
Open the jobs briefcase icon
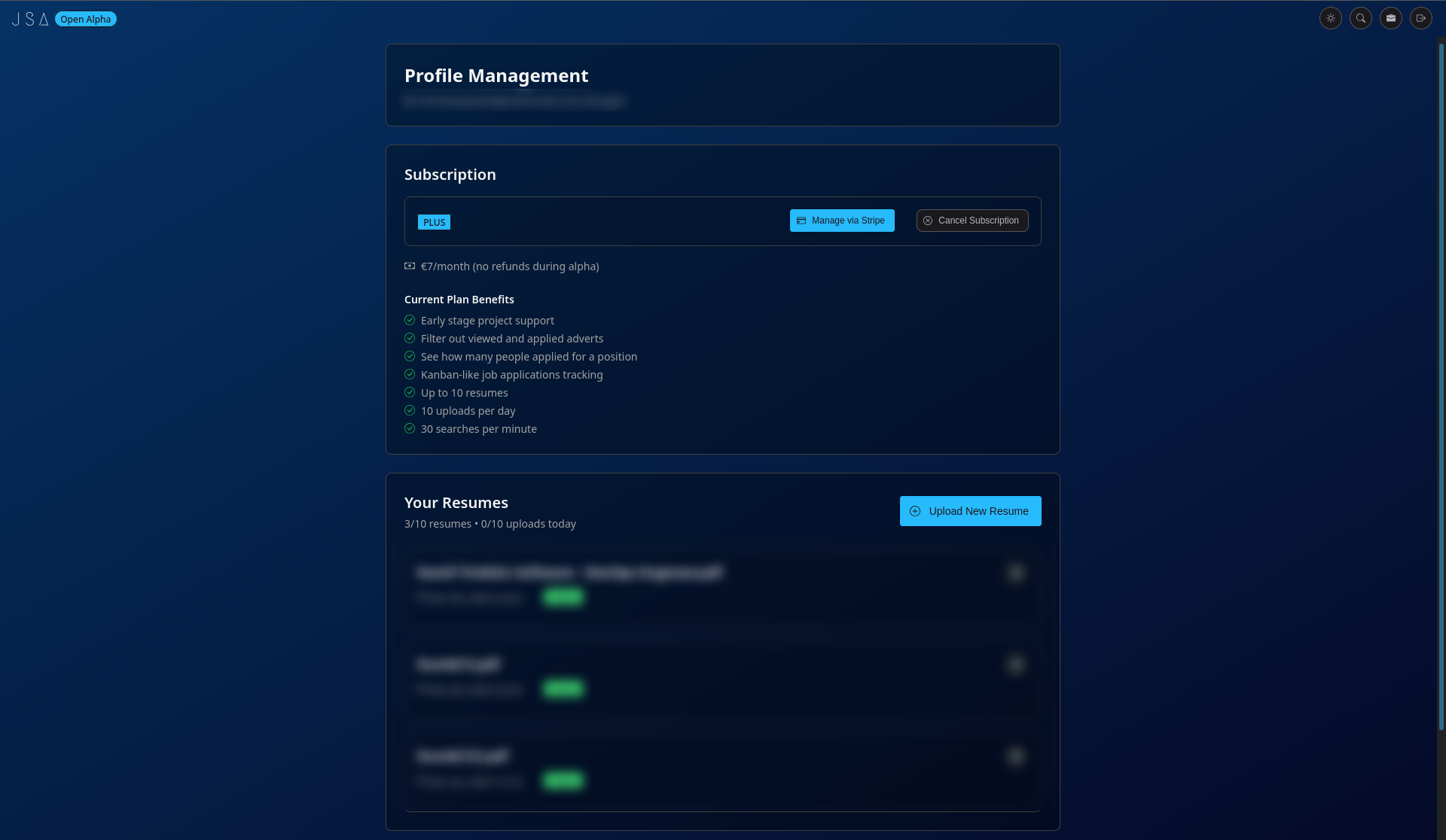click(1390, 18)
